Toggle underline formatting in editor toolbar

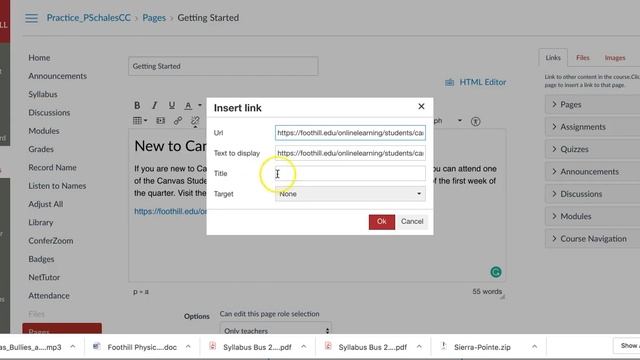tap(172, 105)
